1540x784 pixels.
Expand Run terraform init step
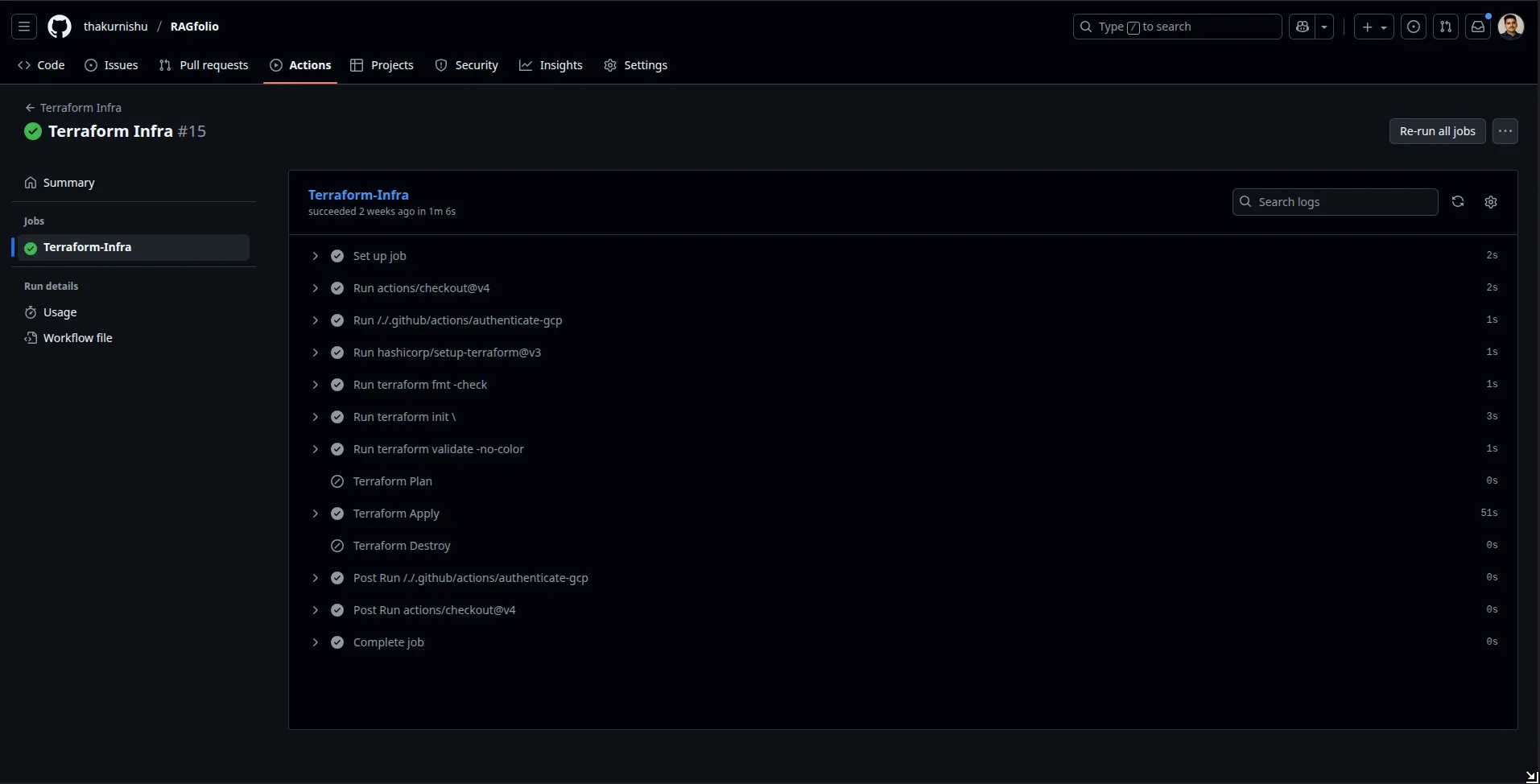316,417
